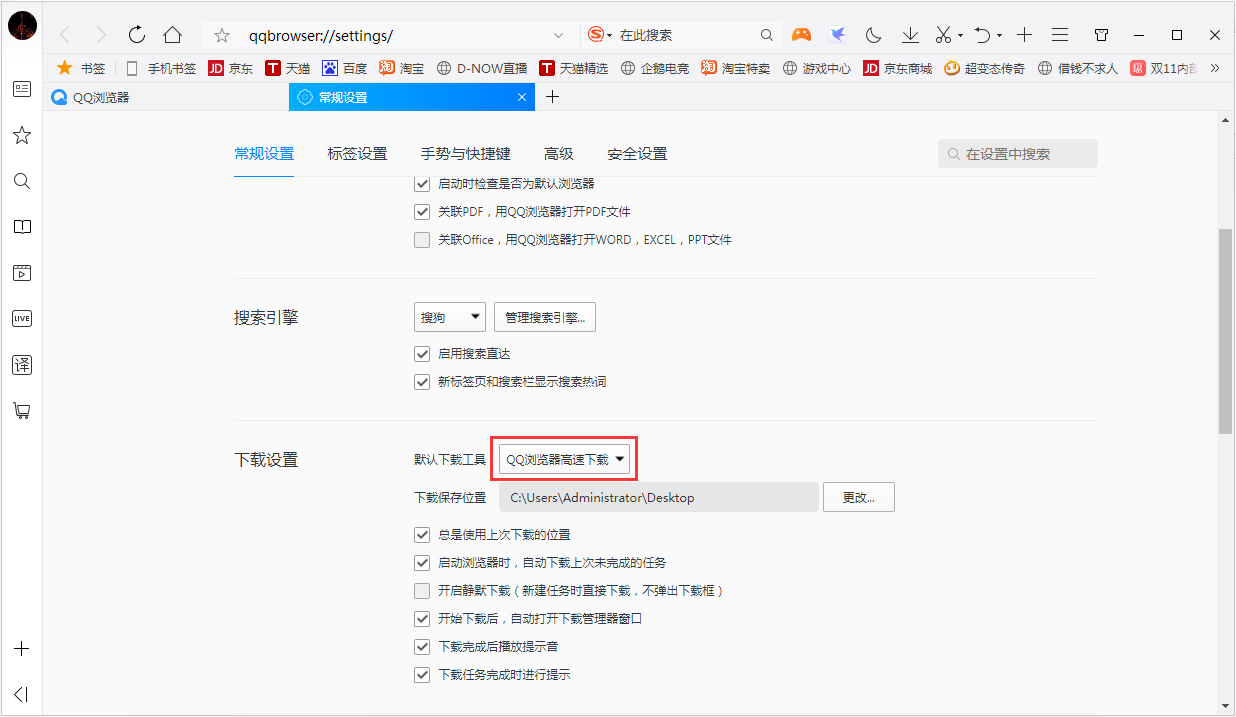Open the bookmarks star in sidebar
This screenshot has height=717, width=1236.
[21, 135]
